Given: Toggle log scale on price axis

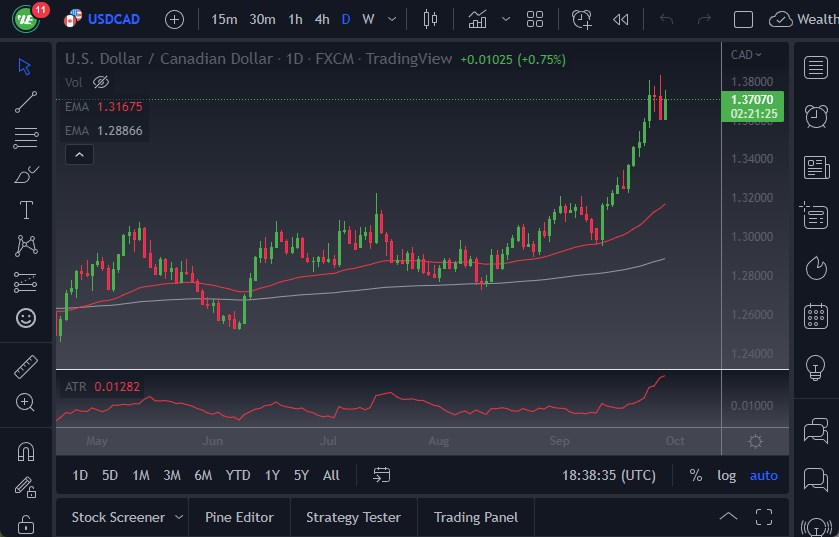Looking at the screenshot, I should [x=726, y=475].
